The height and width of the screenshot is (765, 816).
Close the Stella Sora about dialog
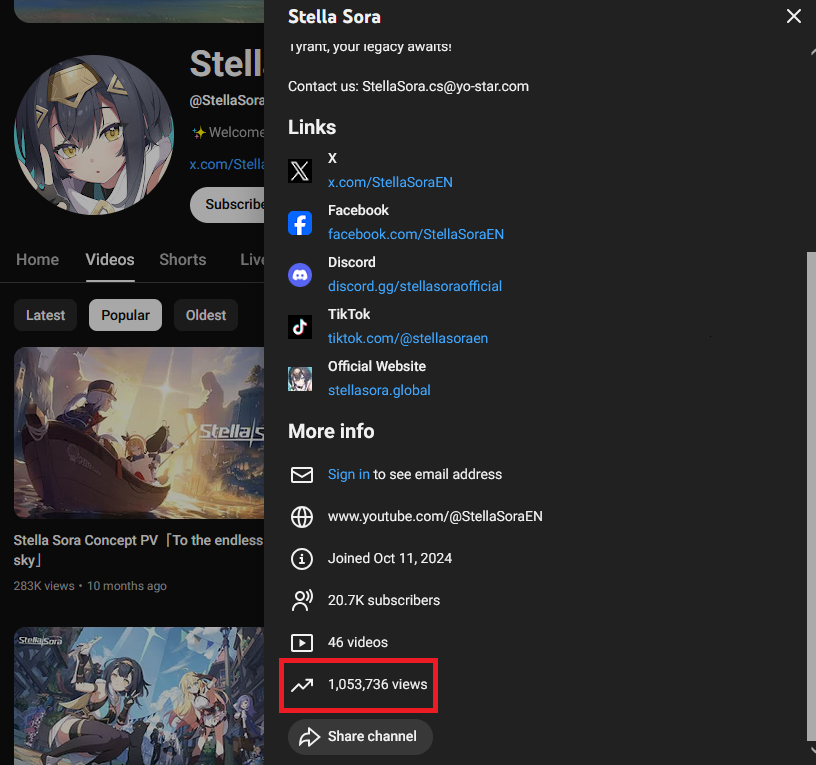[793, 16]
